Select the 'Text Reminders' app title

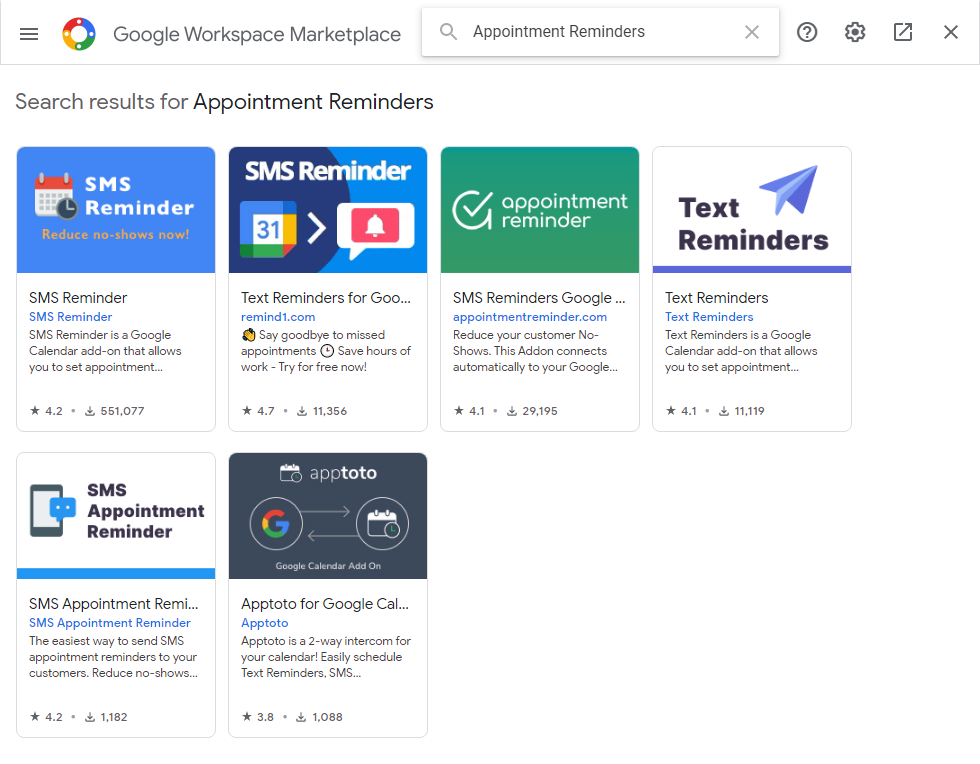pos(717,298)
